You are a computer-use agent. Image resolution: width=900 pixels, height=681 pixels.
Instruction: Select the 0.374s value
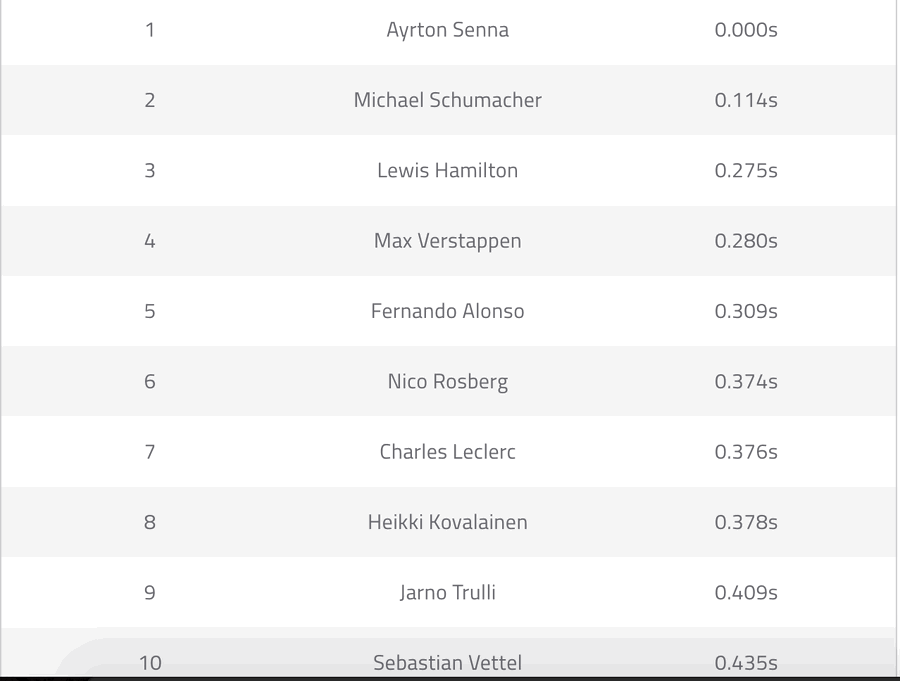[746, 381]
